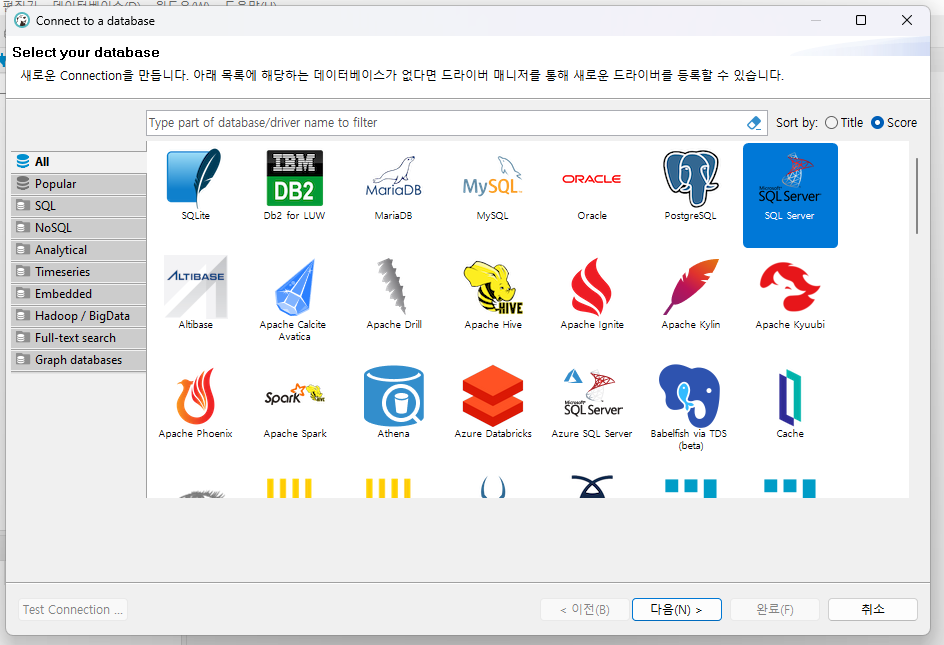Maximize the Connect to a database window

[861, 20]
